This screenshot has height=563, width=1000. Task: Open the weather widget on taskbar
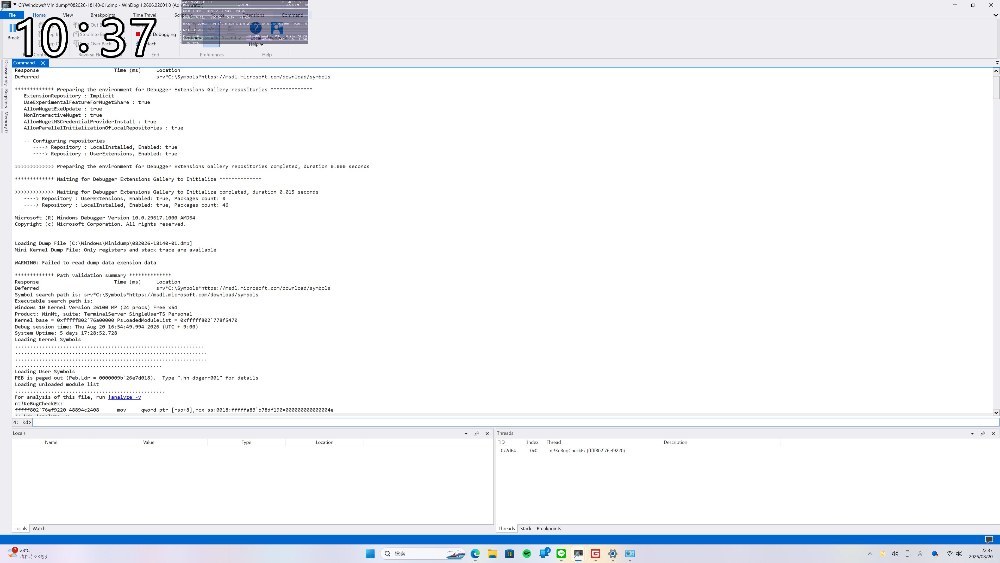tap(27, 553)
